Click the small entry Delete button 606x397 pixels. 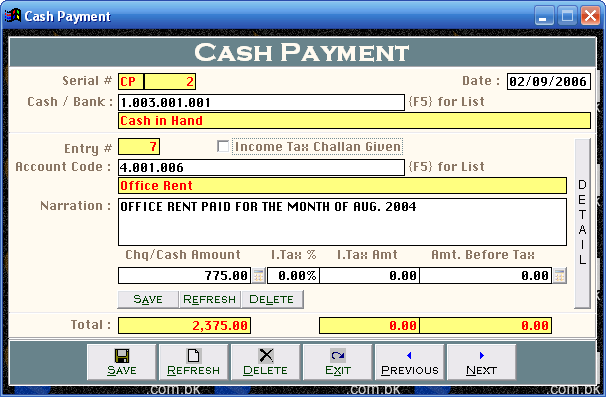[x=272, y=300]
